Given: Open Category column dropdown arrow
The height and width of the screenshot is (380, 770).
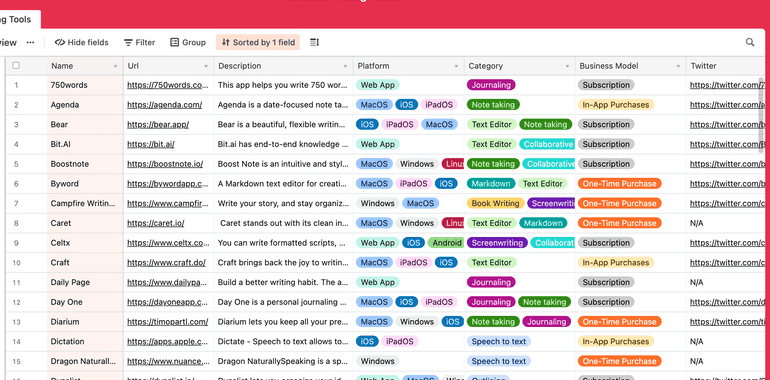Looking at the screenshot, I should click(x=568, y=66).
